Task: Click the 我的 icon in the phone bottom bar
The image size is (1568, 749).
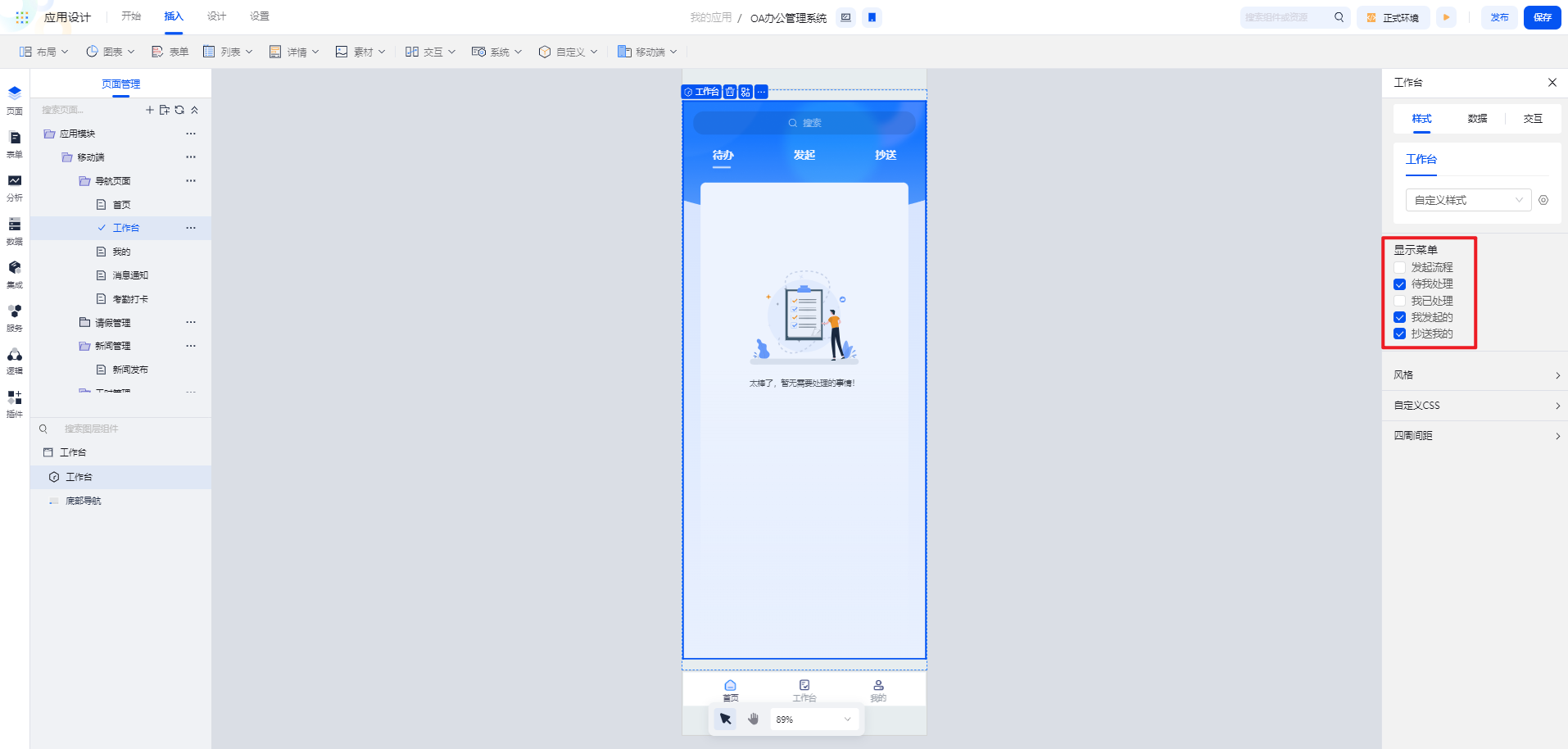Action: pos(878,685)
